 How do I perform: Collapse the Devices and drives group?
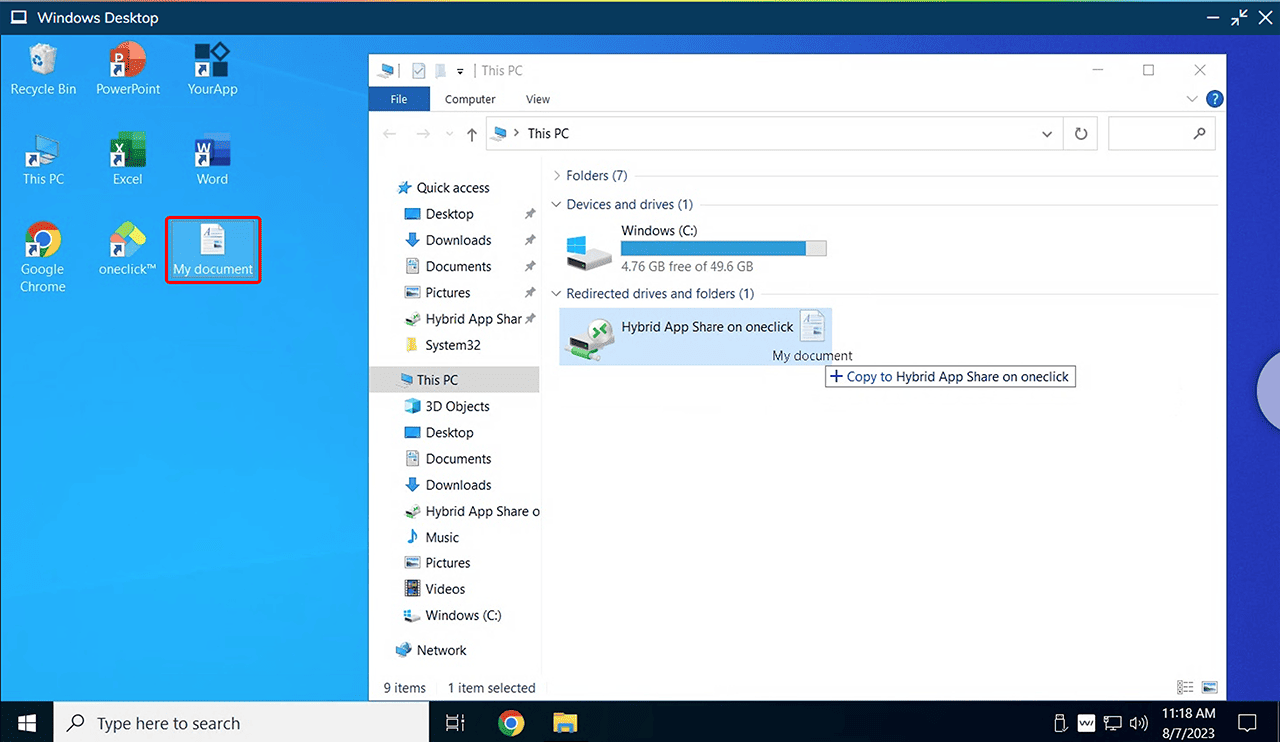click(x=557, y=205)
